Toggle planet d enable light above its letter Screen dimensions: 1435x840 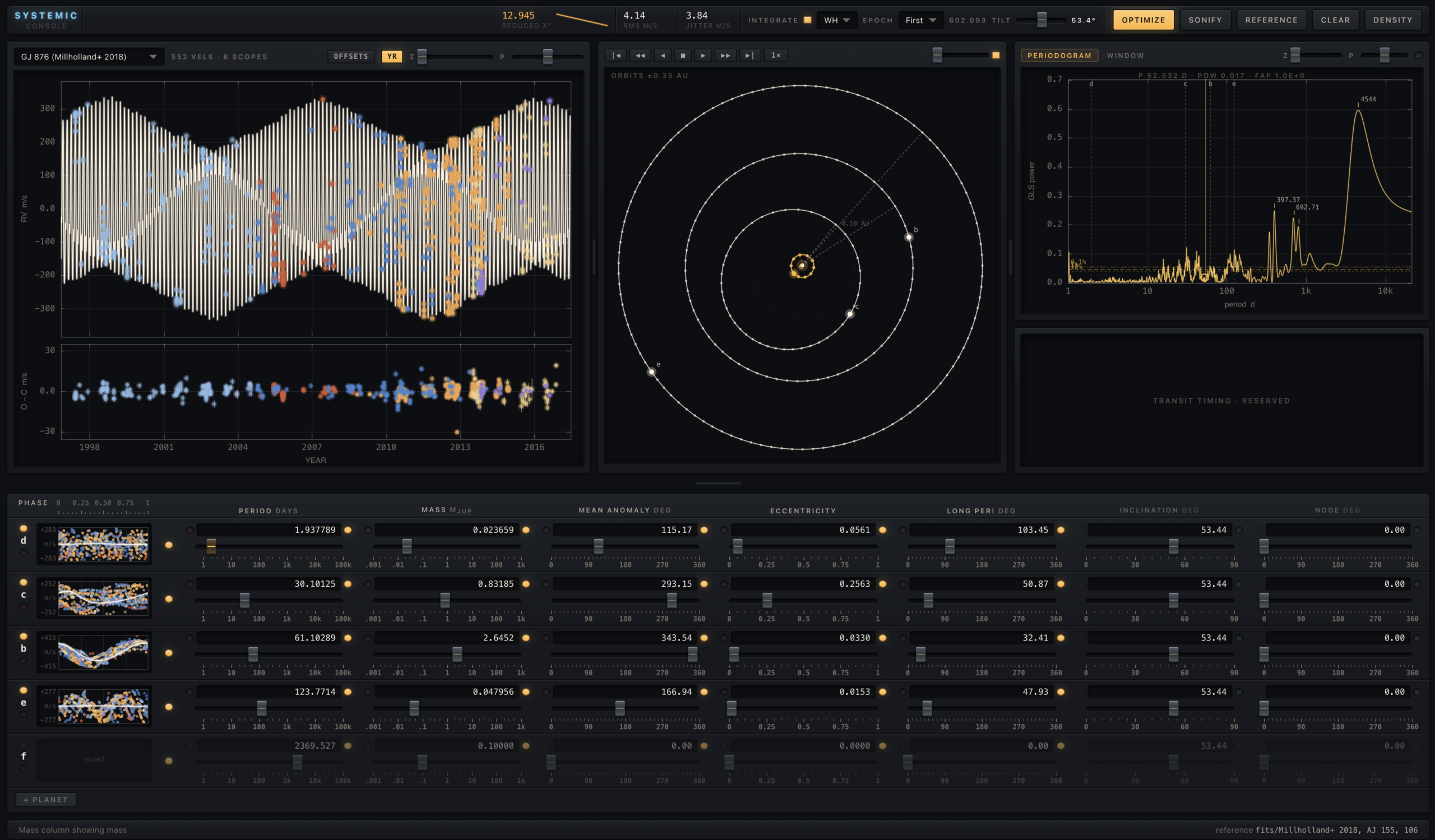(x=24, y=528)
